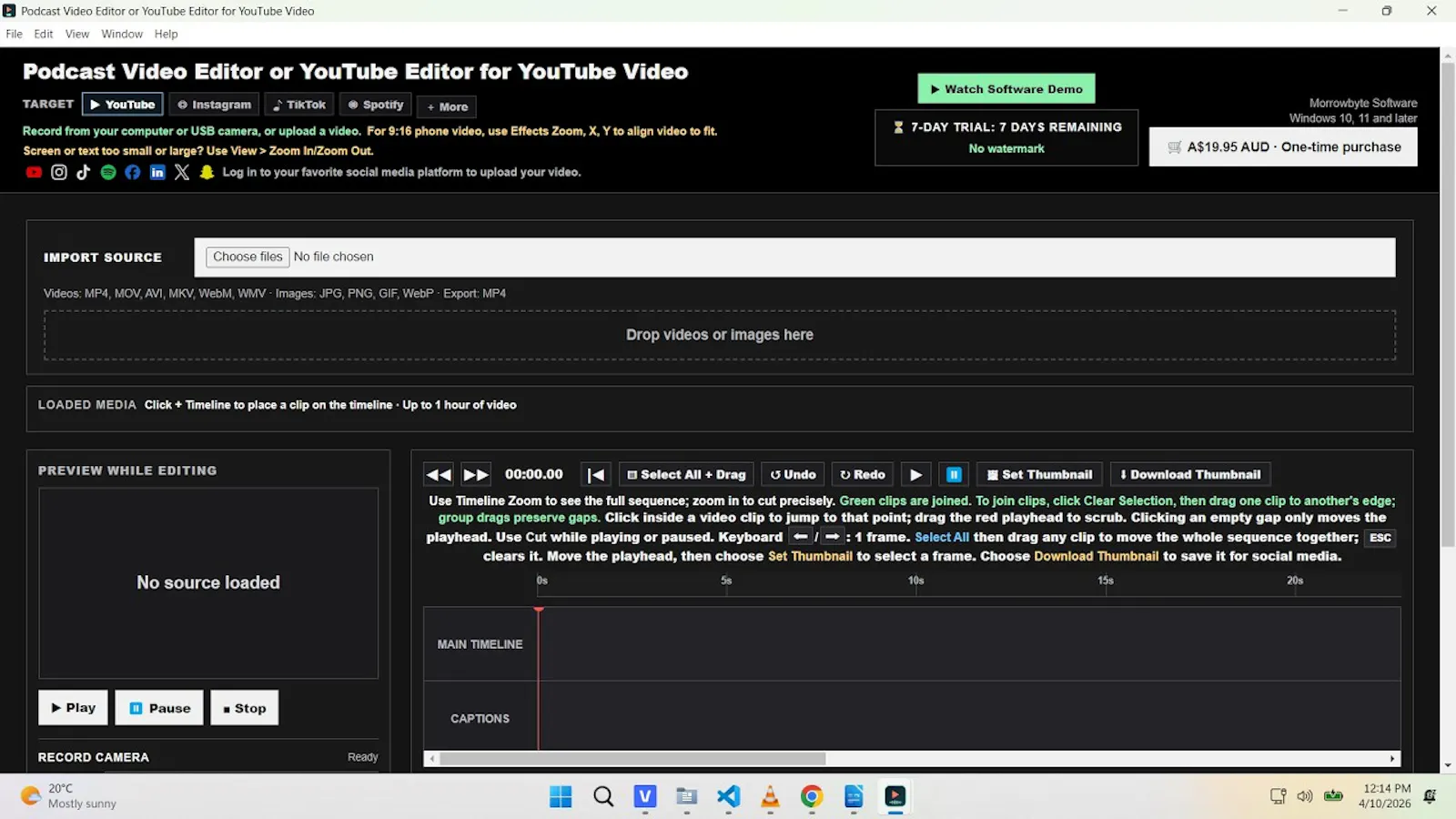Click the Undo button
Screen dimensions: 1456x819
coord(793,475)
